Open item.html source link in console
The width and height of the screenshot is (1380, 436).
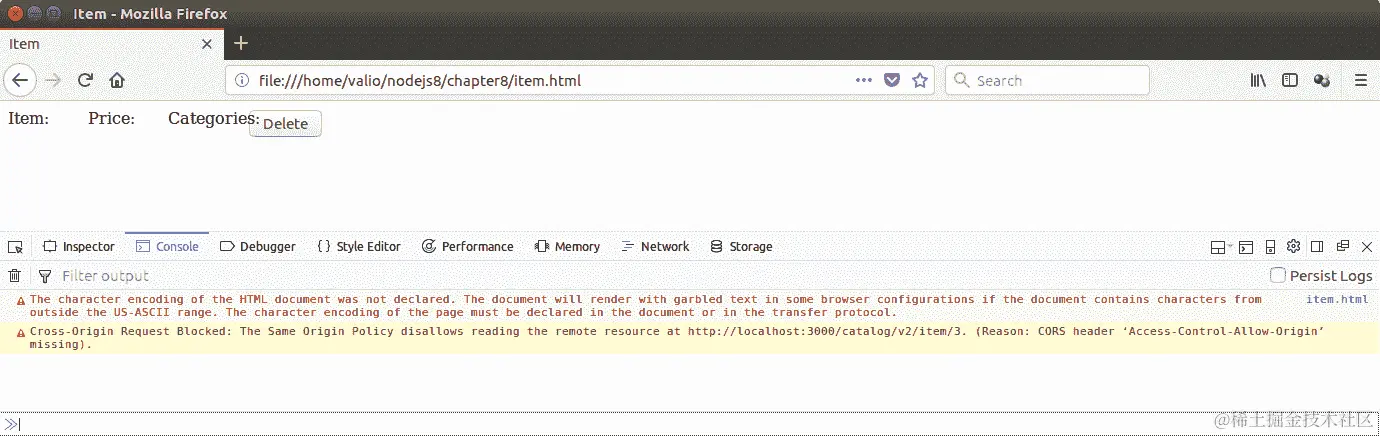[1337, 299]
